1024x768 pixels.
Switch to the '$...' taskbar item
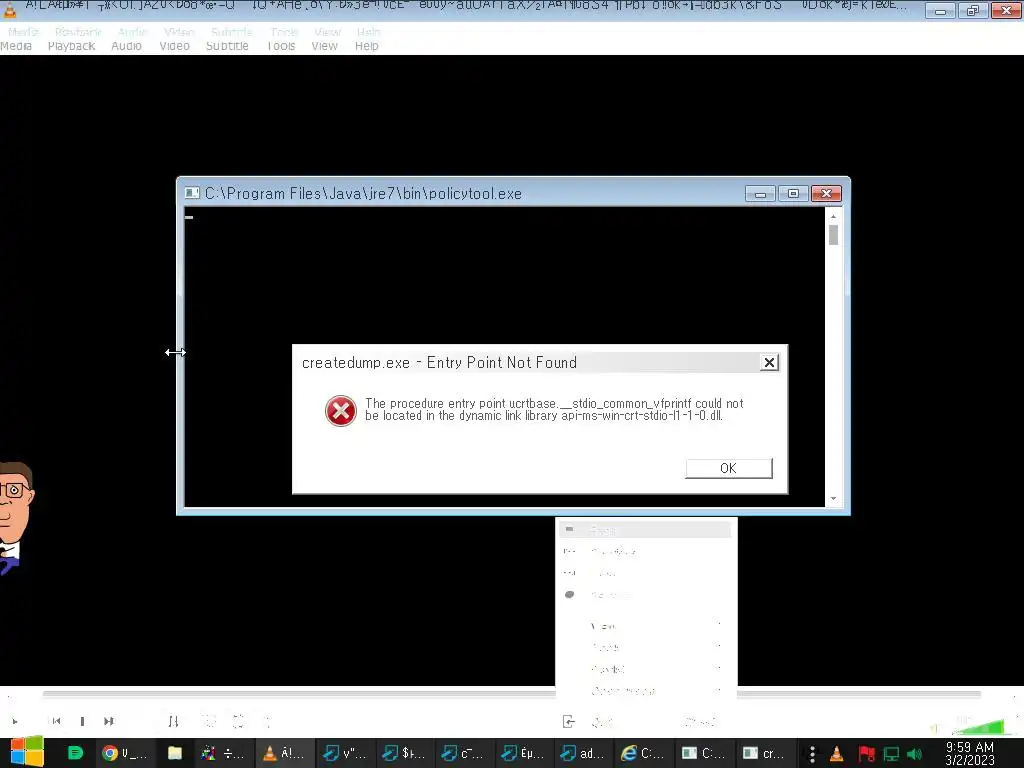403,753
